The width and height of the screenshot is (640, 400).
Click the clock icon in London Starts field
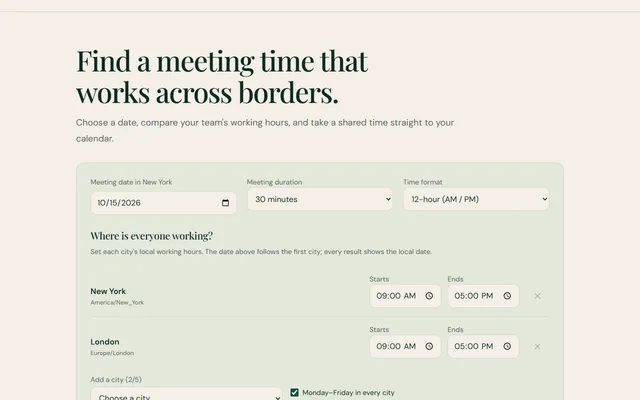click(x=429, y=347)
